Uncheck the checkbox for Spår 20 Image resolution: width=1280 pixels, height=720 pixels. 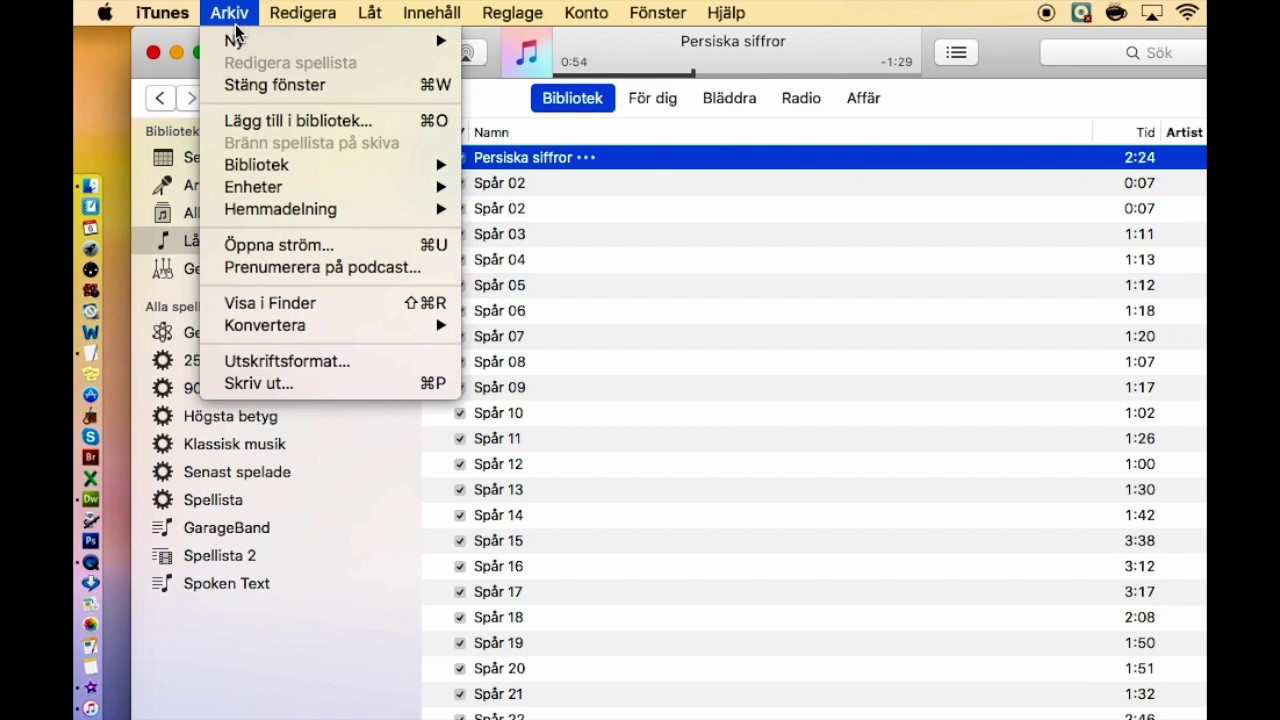click(x=460, y=668)
